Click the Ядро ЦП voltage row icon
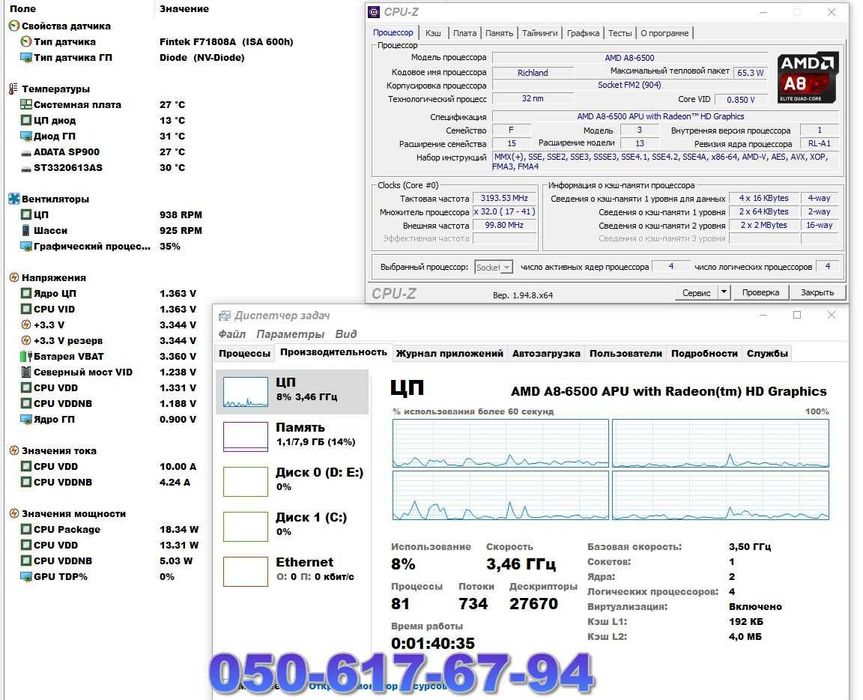The image size is (863, 700). 25,293
